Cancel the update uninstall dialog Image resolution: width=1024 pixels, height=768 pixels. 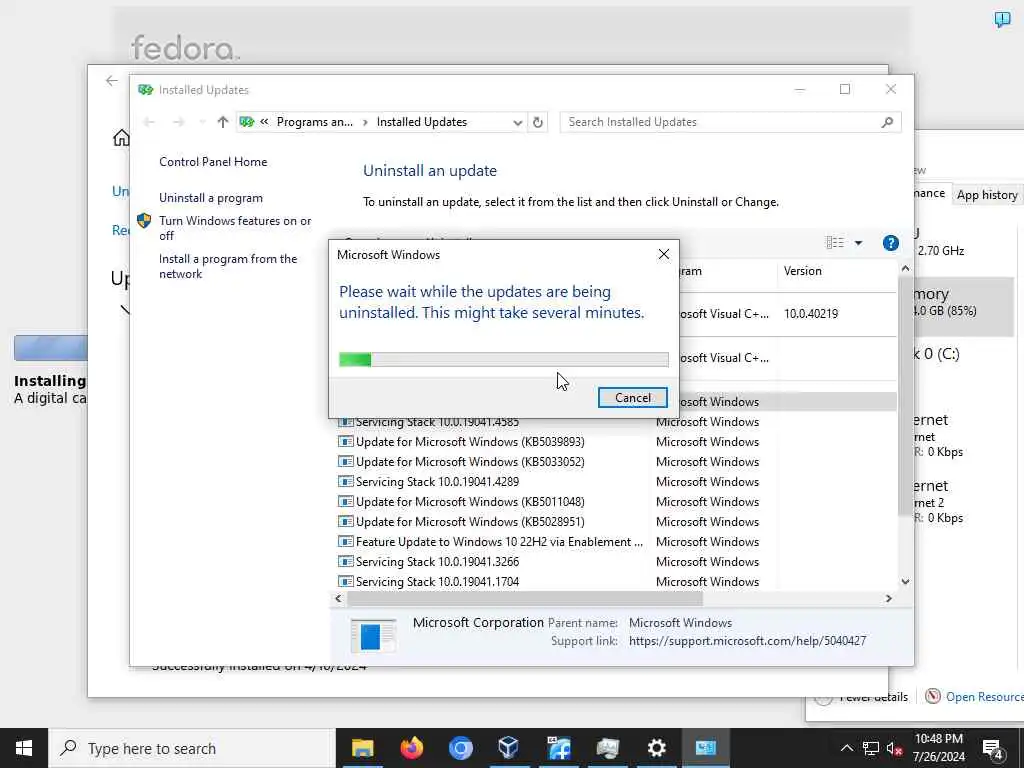[x=632, y=398]
